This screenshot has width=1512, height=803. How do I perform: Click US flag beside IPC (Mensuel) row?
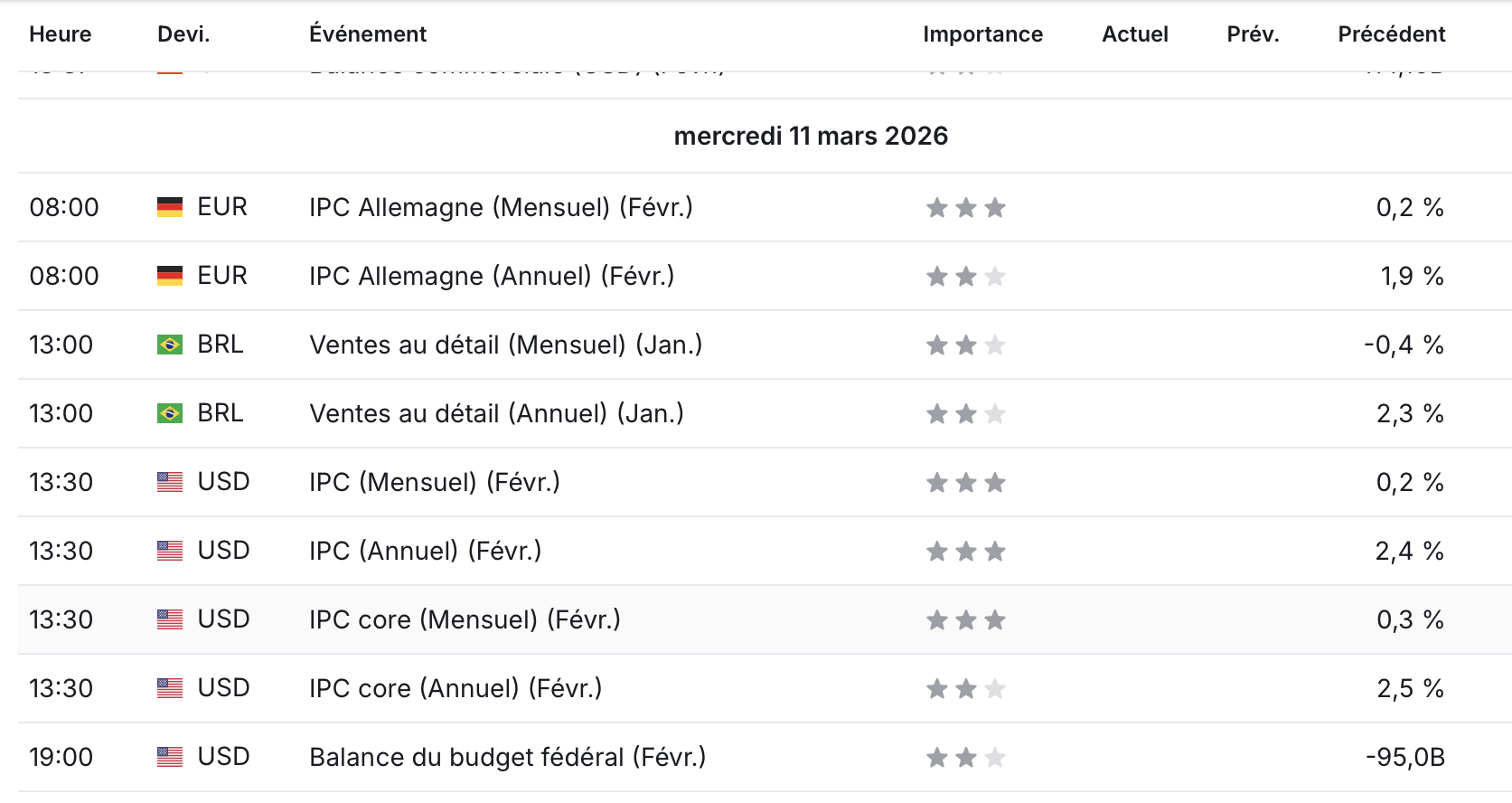point(170,482)
